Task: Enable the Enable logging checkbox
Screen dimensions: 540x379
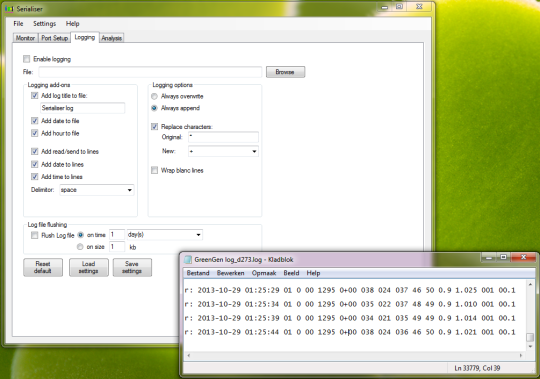Action: [x=27, y=59]
